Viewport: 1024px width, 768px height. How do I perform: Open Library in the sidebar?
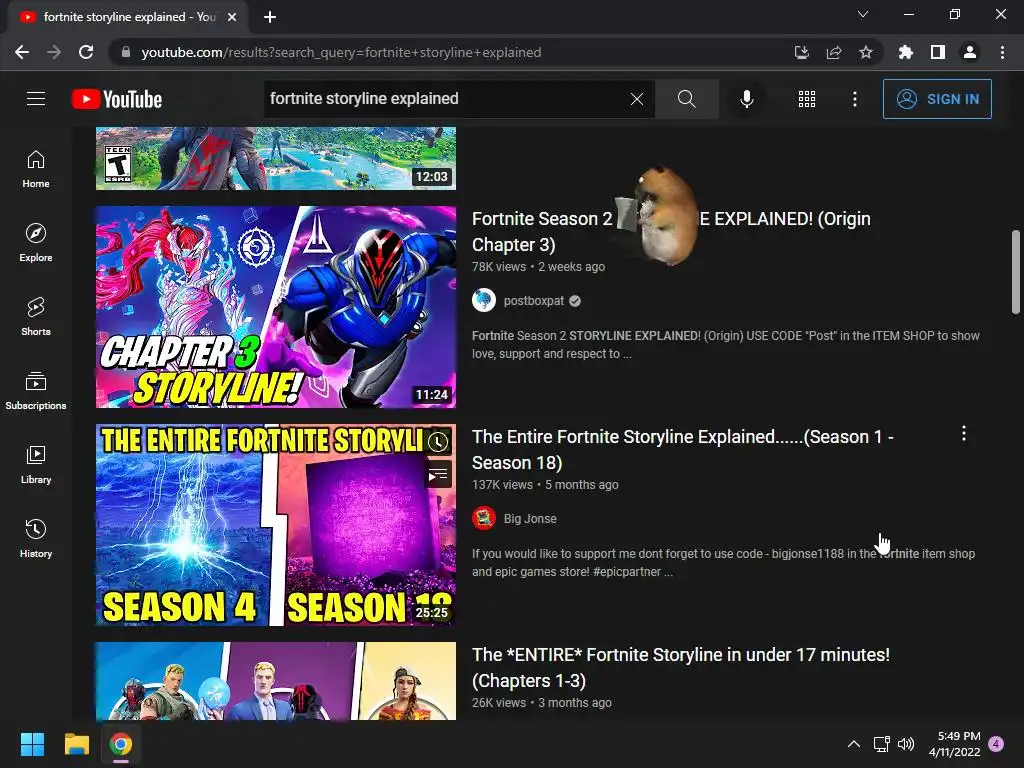pyautogui.click(x=36, y=464)
